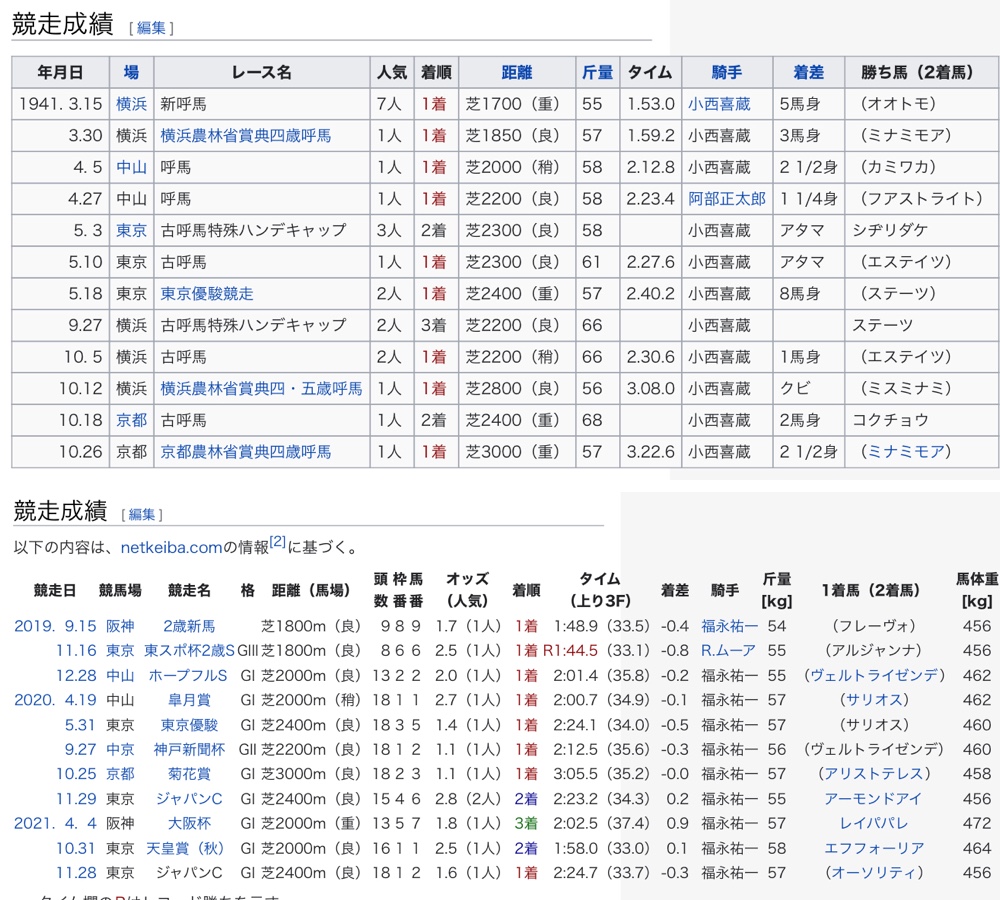1000x900 pixels.
Task: Click the 距離 column header link
Action: tap(517, 72)
